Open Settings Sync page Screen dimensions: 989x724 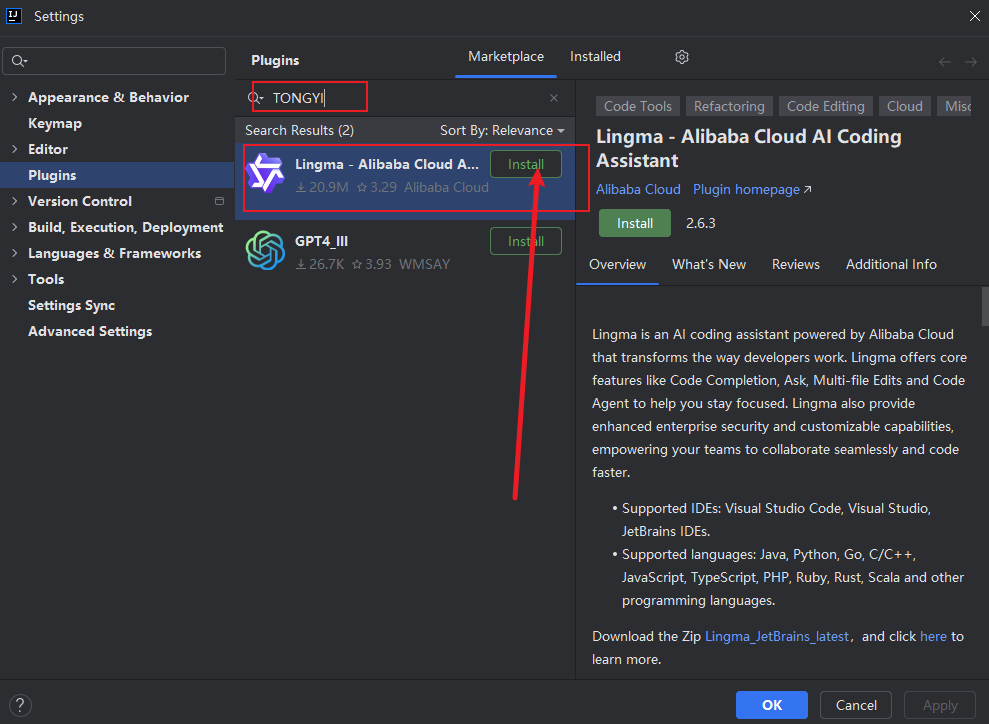(71, 305)
